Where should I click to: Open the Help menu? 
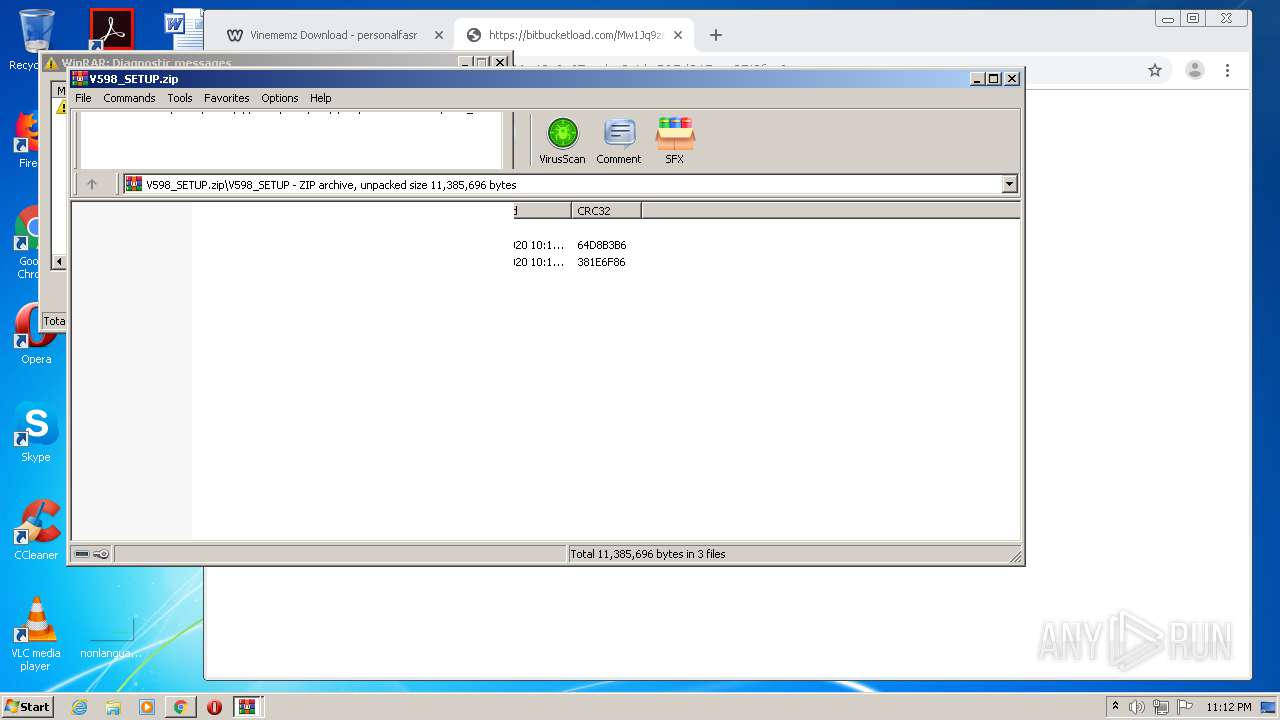(321, 98)
